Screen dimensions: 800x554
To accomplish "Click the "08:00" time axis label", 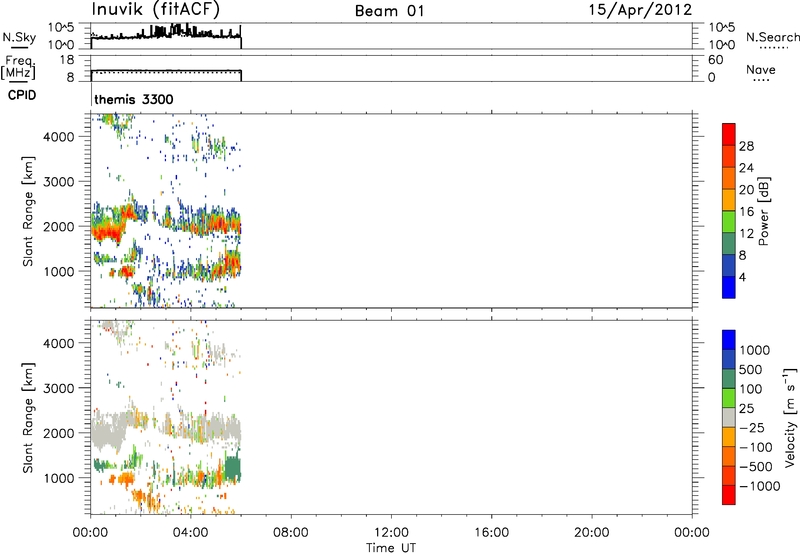I will pos(291,533).
